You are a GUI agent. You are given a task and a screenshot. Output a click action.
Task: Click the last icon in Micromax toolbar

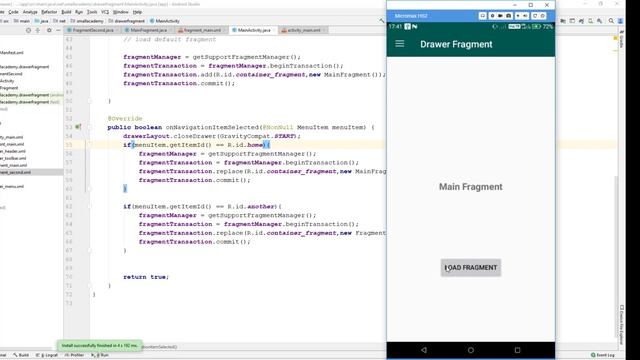543,16
